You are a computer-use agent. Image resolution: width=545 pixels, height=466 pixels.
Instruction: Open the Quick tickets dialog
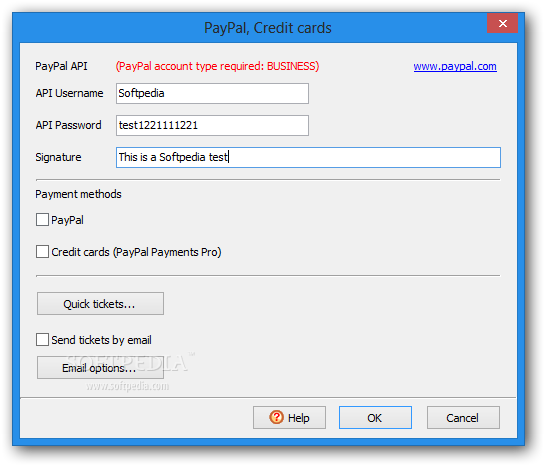point(100,304)
